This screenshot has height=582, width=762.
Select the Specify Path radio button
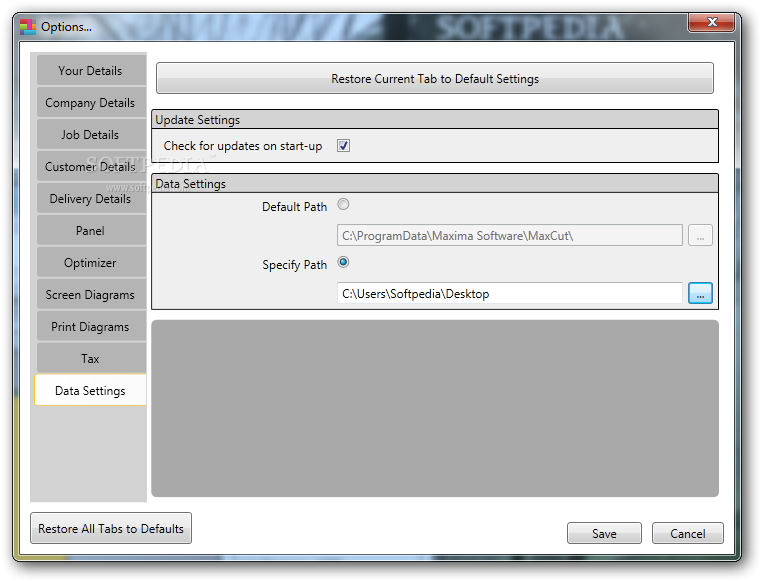344,262
